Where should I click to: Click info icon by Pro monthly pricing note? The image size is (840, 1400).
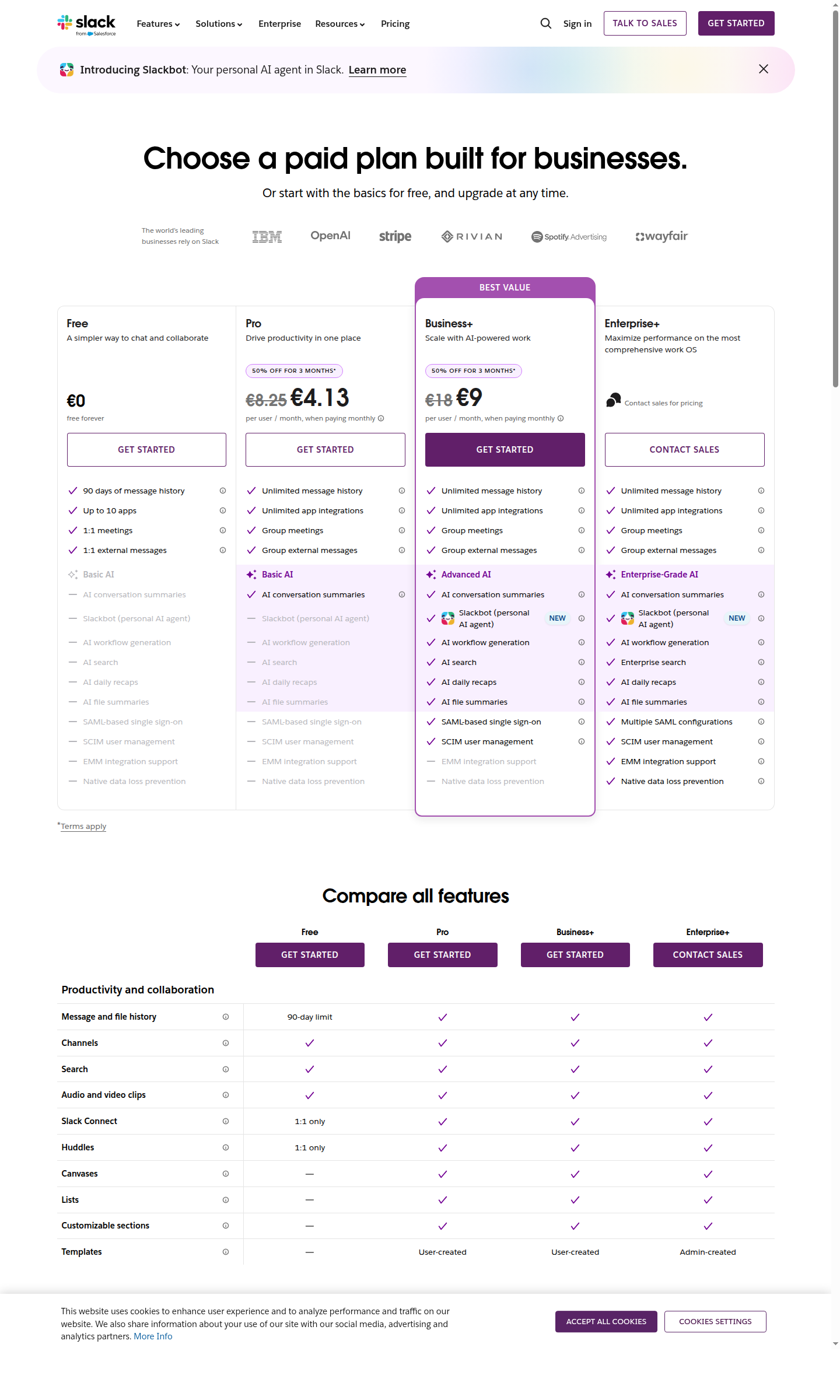pos(381,418)
